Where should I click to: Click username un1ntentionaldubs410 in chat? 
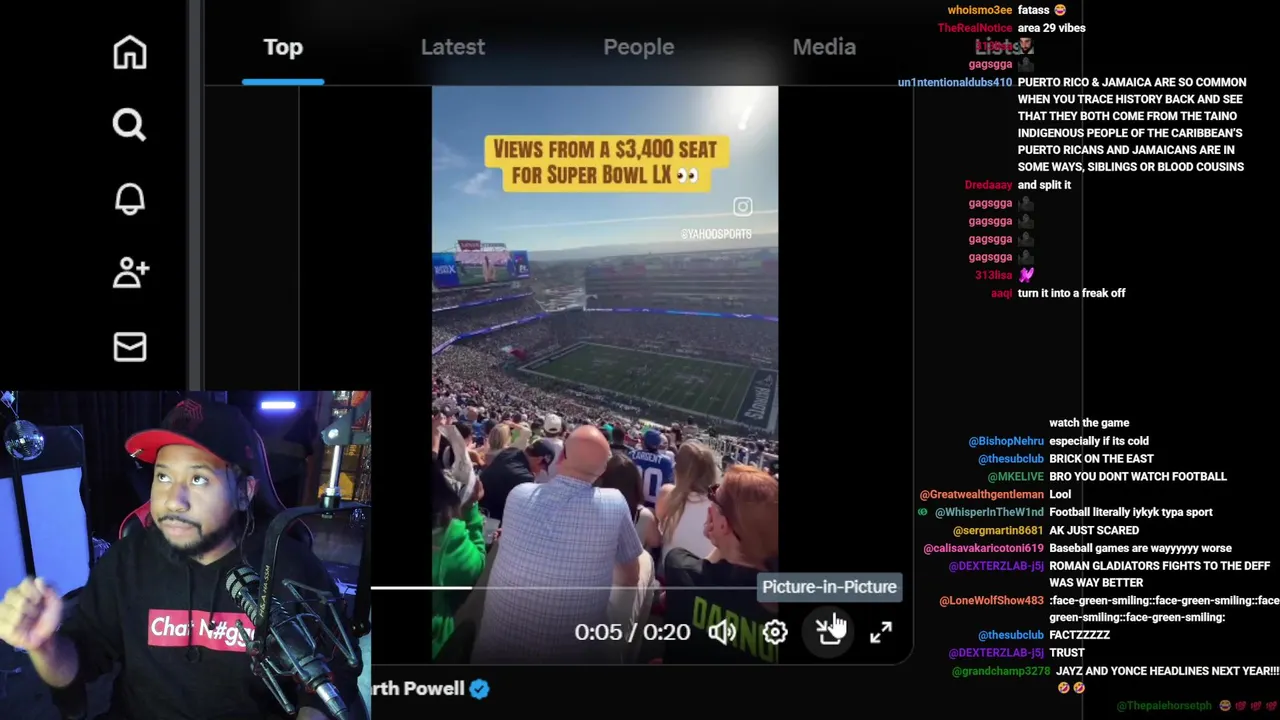pos(955,82)
